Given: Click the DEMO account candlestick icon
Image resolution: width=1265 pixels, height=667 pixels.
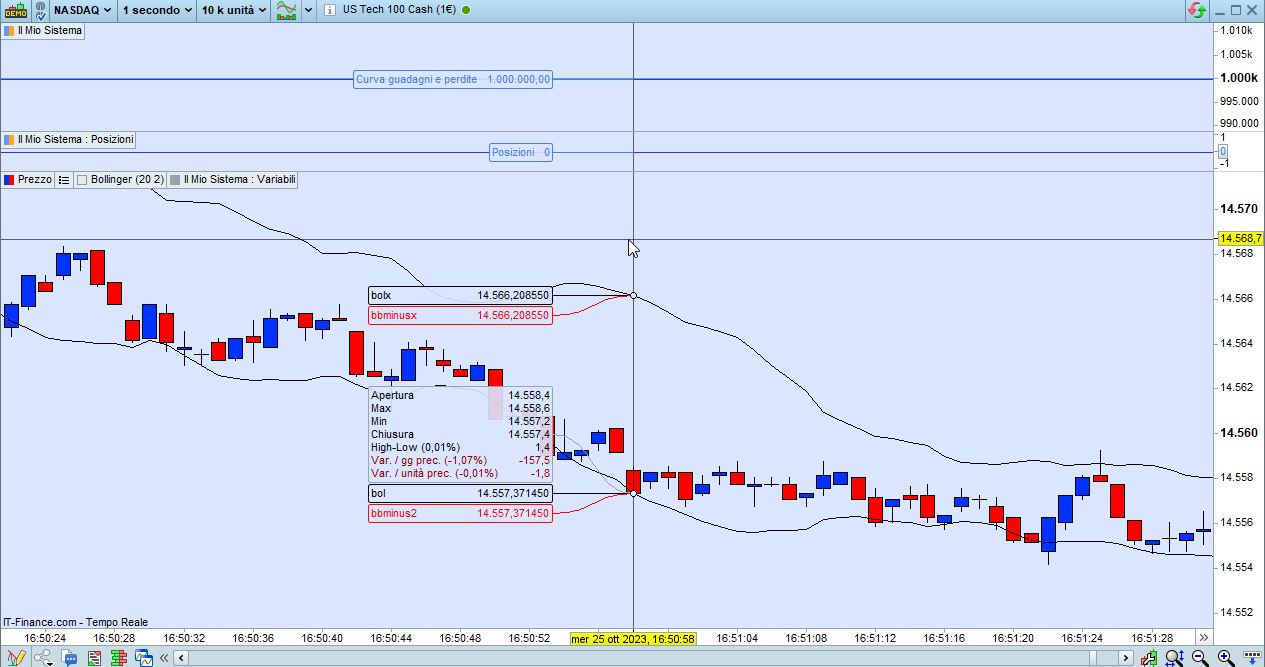Looking at the screenshot, I should tap(16, 10).
